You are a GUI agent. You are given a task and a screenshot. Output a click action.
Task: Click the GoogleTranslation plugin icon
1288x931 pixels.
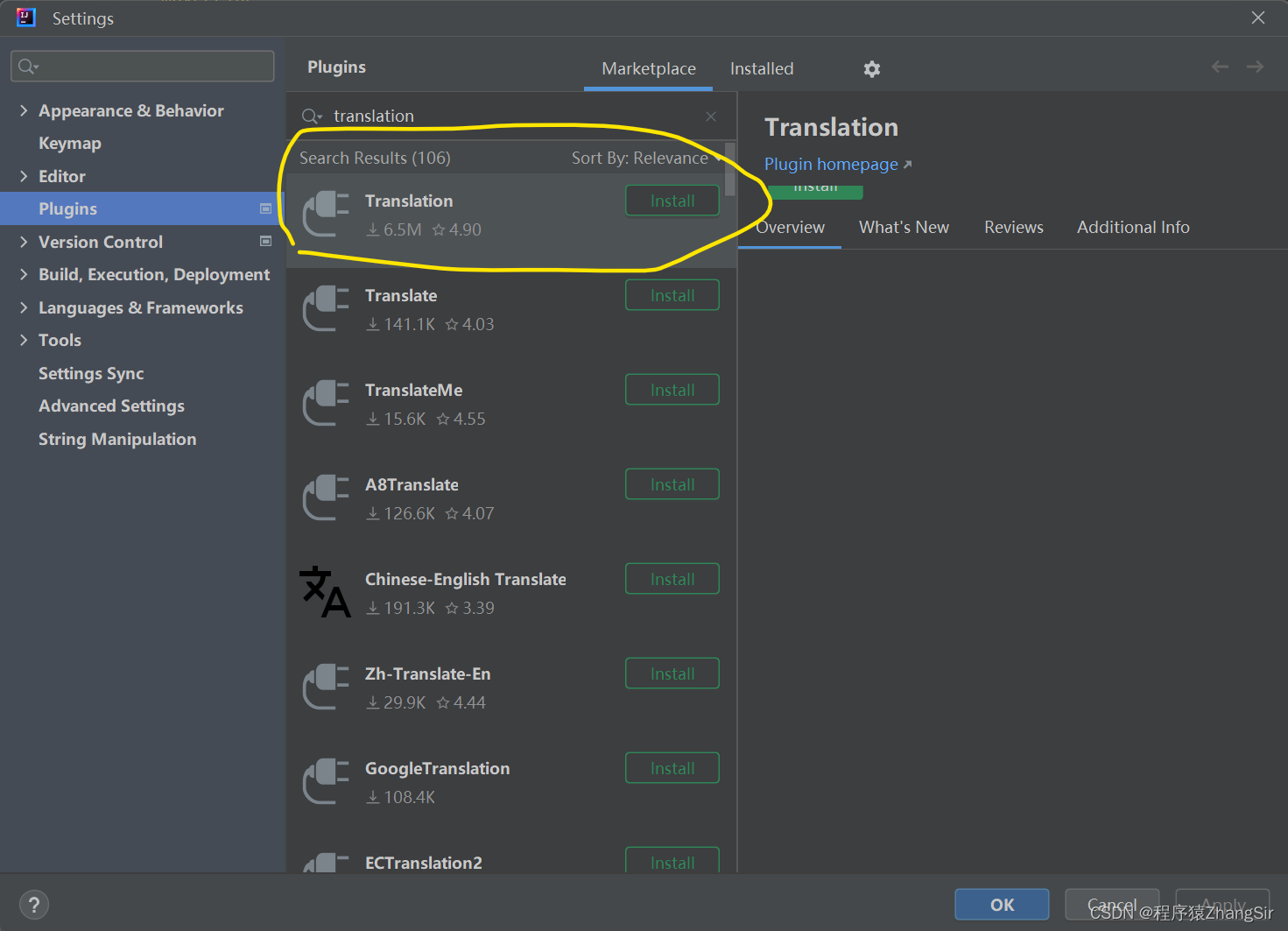click(x=326, y=782)
